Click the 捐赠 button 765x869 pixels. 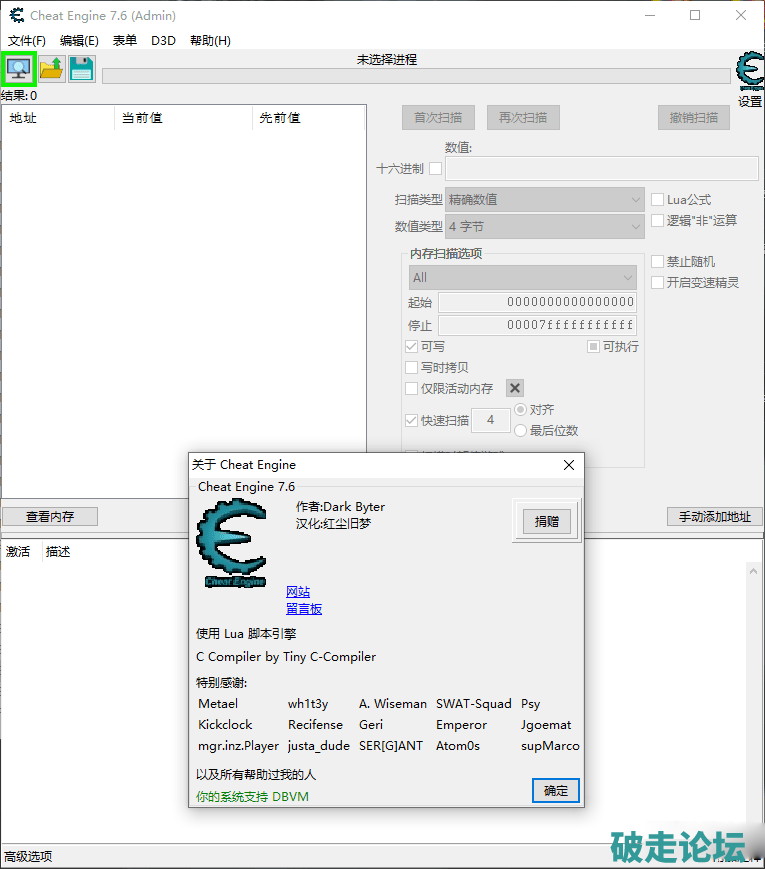546,521
